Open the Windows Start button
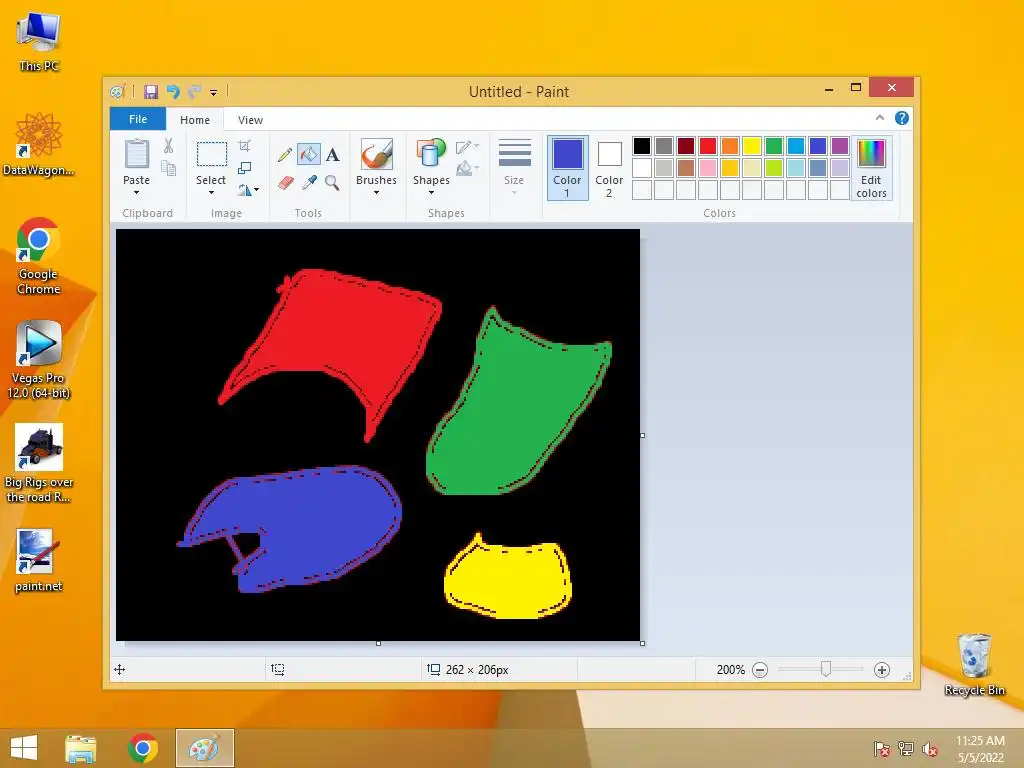This screenshot has height=768, width=1024. pyautogui.click(x=24, y=748)
